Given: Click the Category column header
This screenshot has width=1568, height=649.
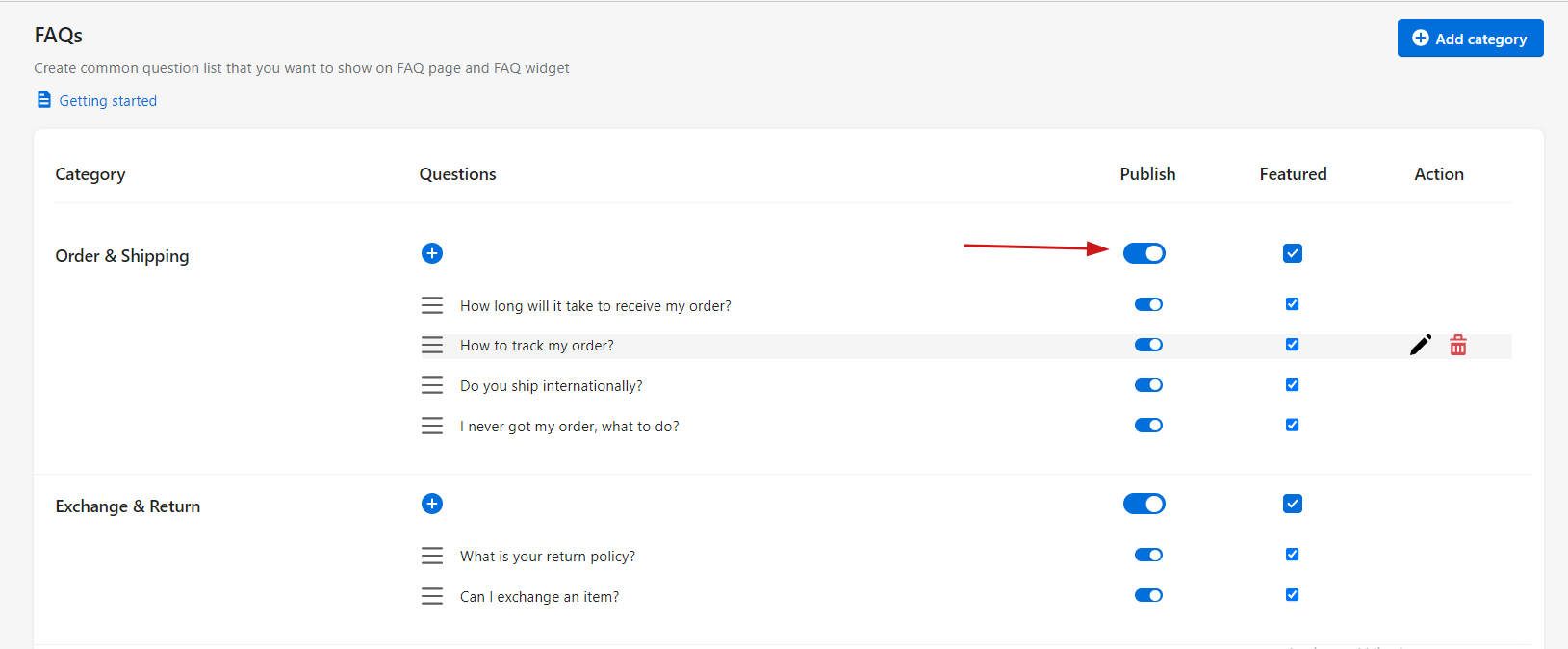Looking at the screenshot, I should click(x=90, y=174).
